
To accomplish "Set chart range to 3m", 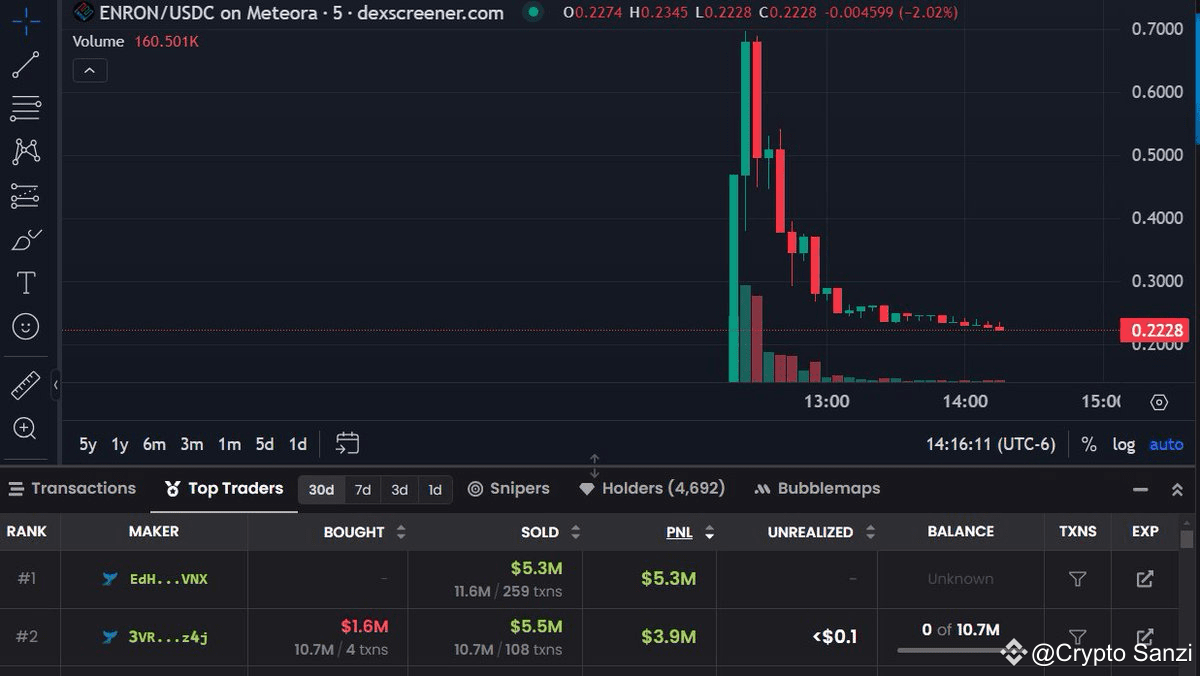I will click(192, 444).
